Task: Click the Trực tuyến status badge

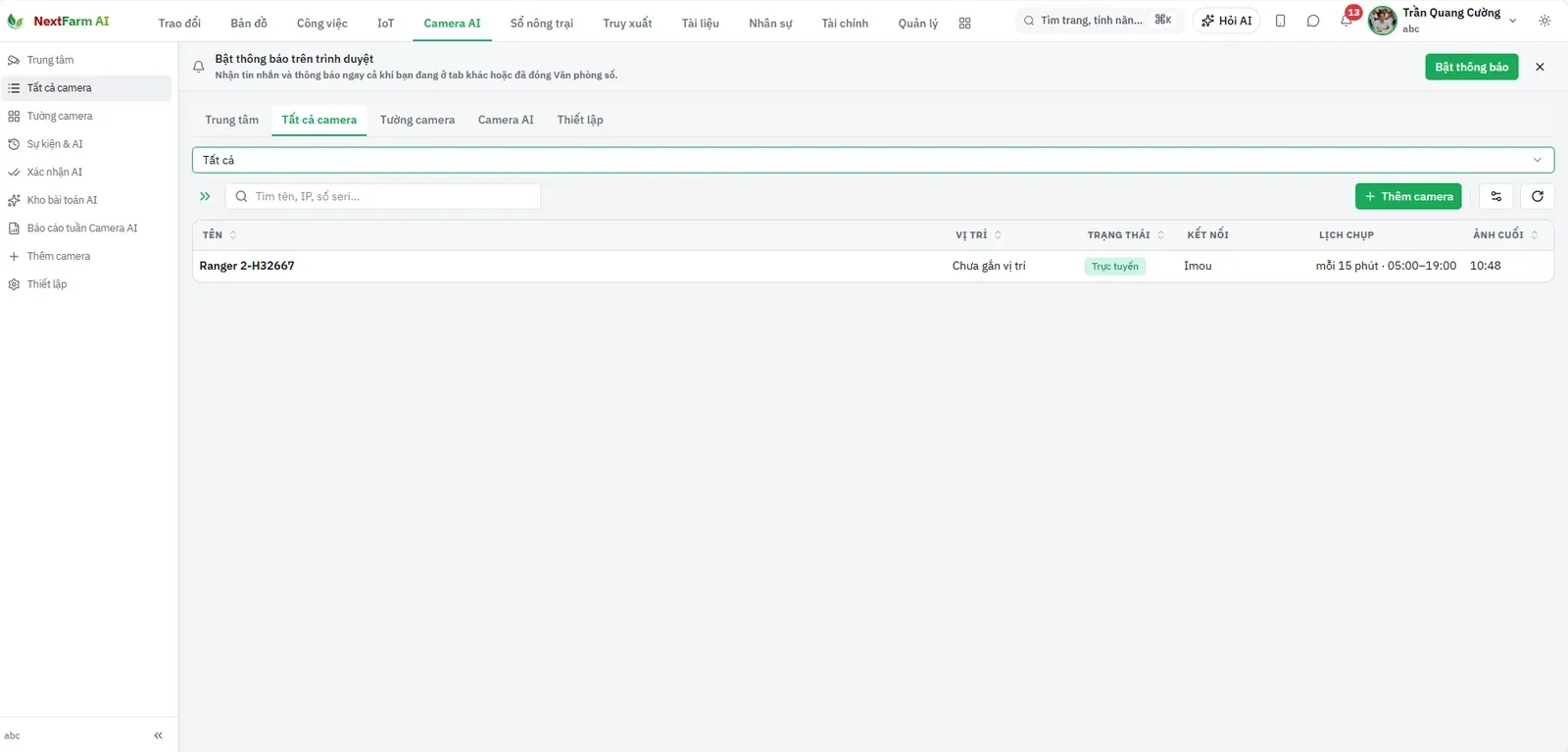Action: pyautogui.click(x=1115, y=266)
